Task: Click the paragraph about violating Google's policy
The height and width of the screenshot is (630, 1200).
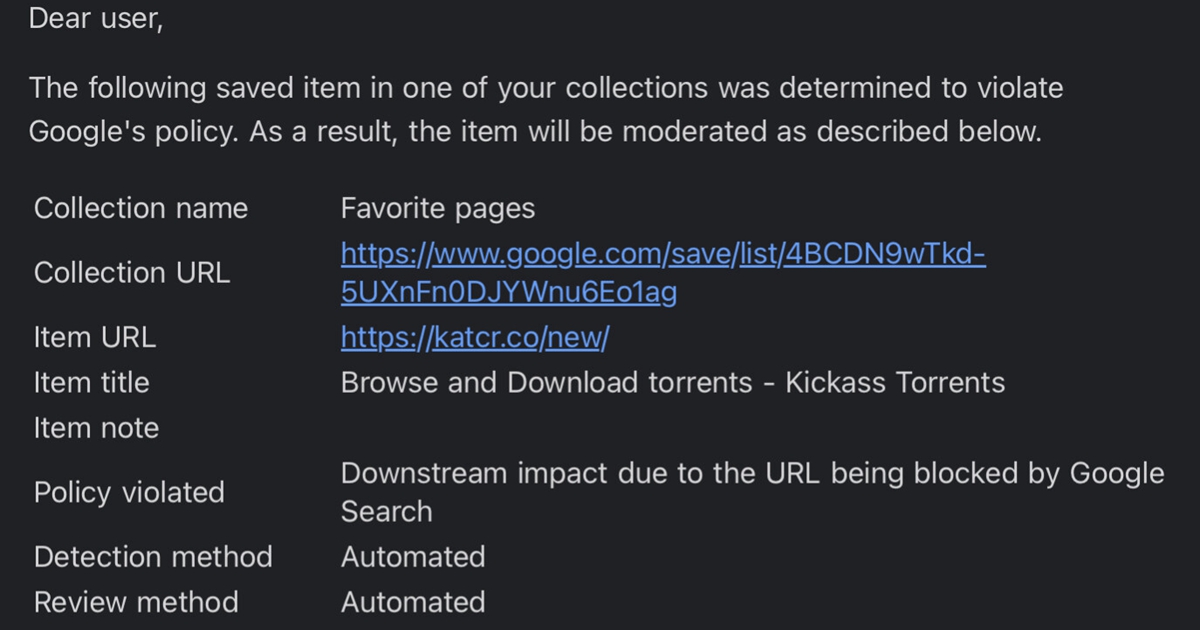Action: click(546, 110)
